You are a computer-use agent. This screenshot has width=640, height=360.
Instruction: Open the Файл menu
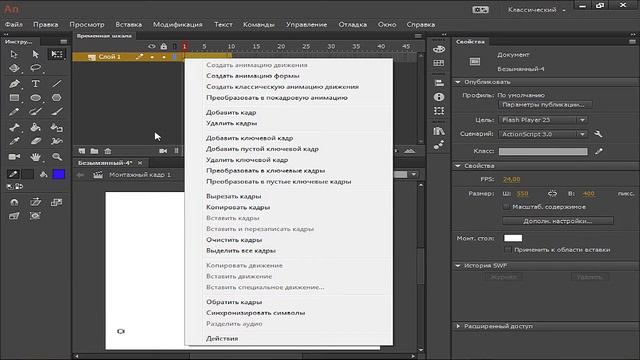pyautogui.click(x=14, y=24)
